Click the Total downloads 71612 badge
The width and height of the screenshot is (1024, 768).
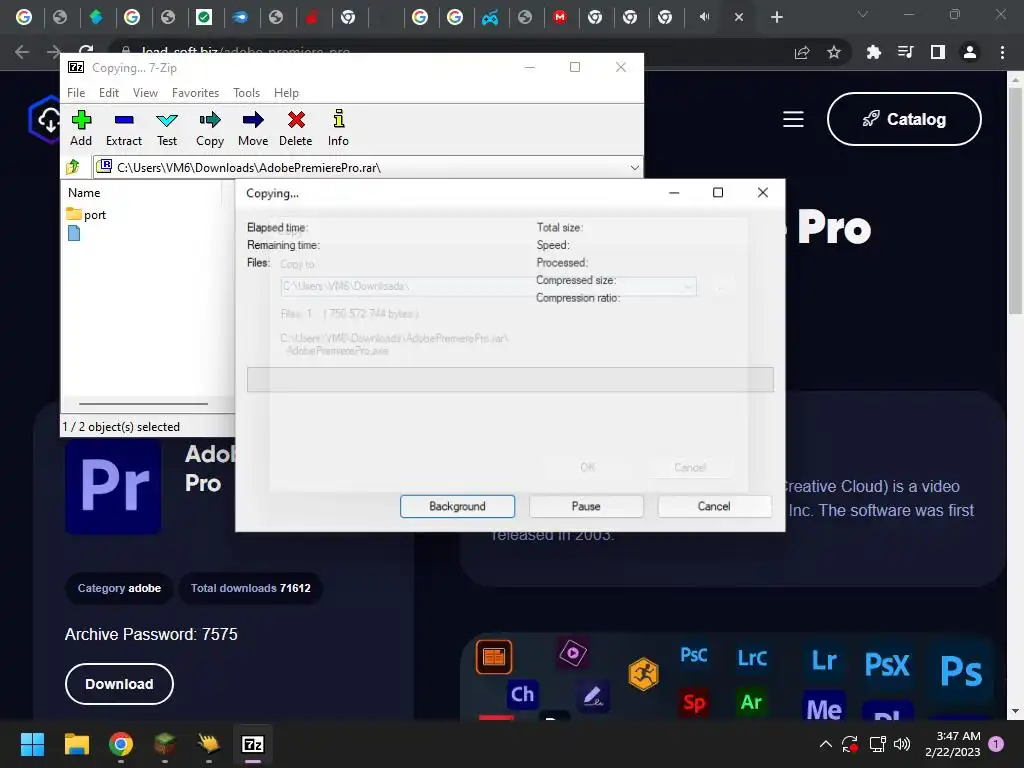coord(251,588)
